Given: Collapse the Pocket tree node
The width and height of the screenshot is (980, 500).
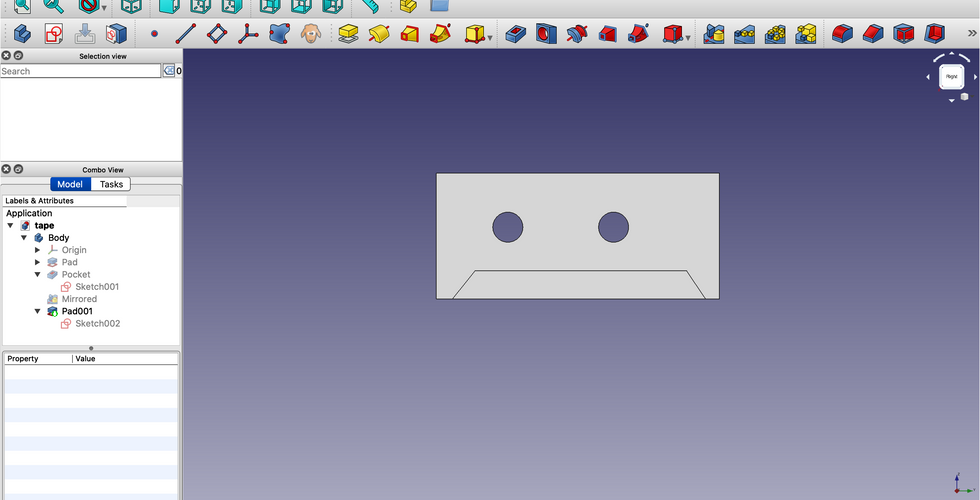Looking at the screenshot, I should click(38, 274).
